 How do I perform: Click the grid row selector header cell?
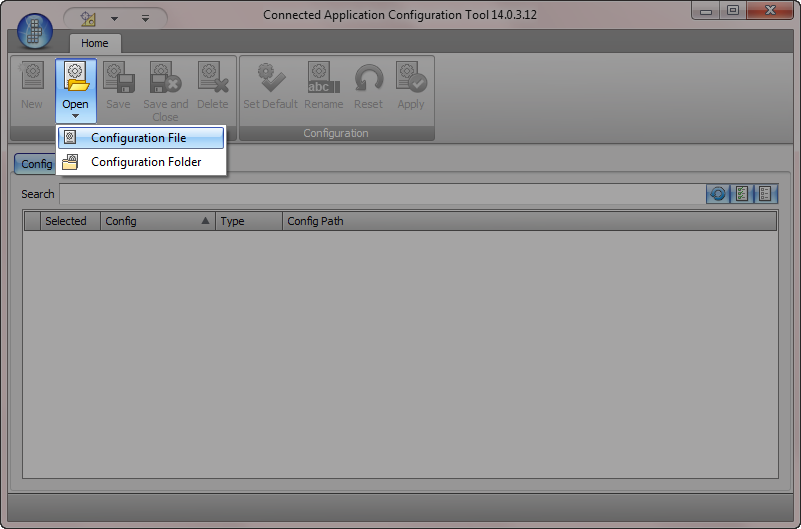tap(33, 221)
